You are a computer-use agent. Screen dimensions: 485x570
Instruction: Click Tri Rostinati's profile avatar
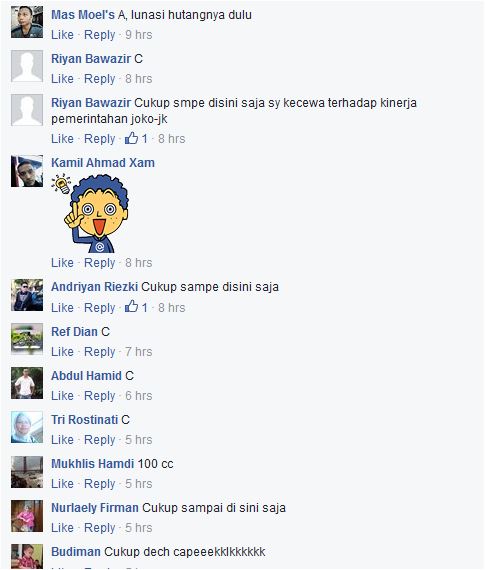click(27, 427)
